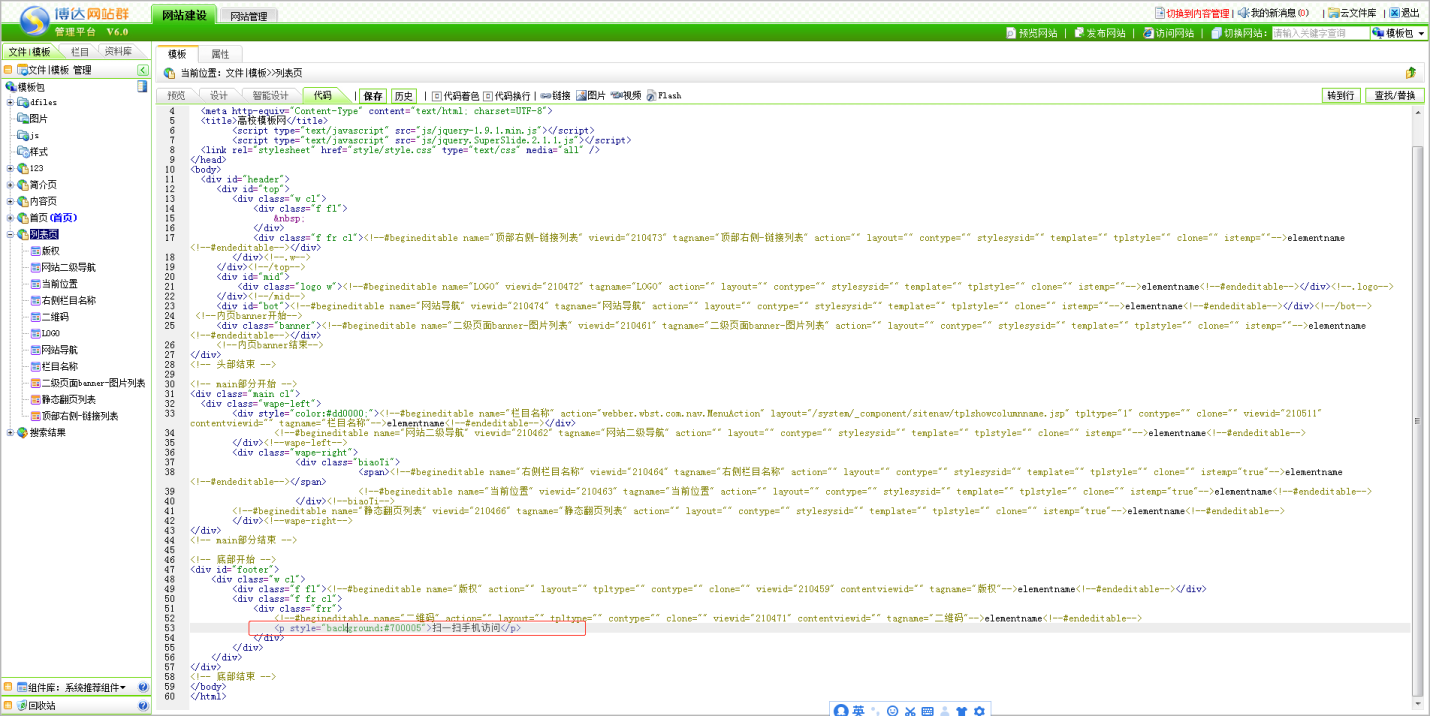Insert Flash with the Flash icon
The image size is (1430, 717).
coord(664,96)
